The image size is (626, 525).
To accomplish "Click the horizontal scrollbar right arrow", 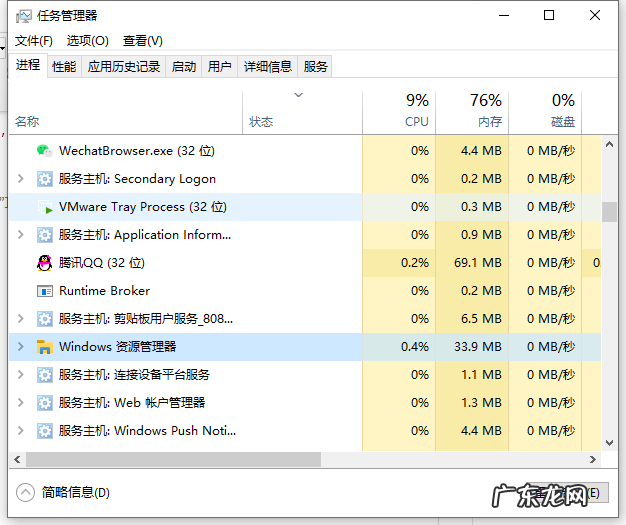I will [x=593, y=460].
